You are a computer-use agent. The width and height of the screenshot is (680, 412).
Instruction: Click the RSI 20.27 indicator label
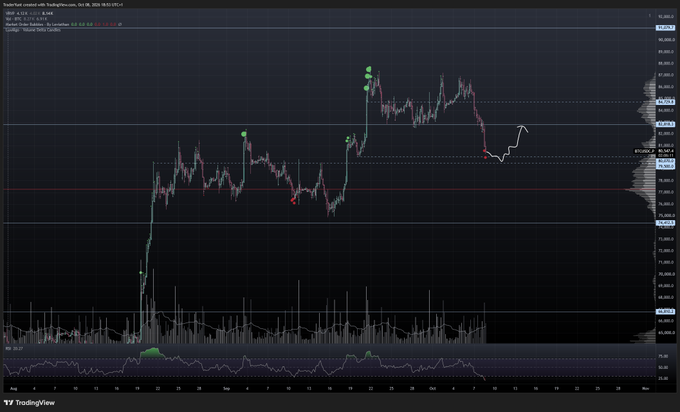[x=14, y=348]
